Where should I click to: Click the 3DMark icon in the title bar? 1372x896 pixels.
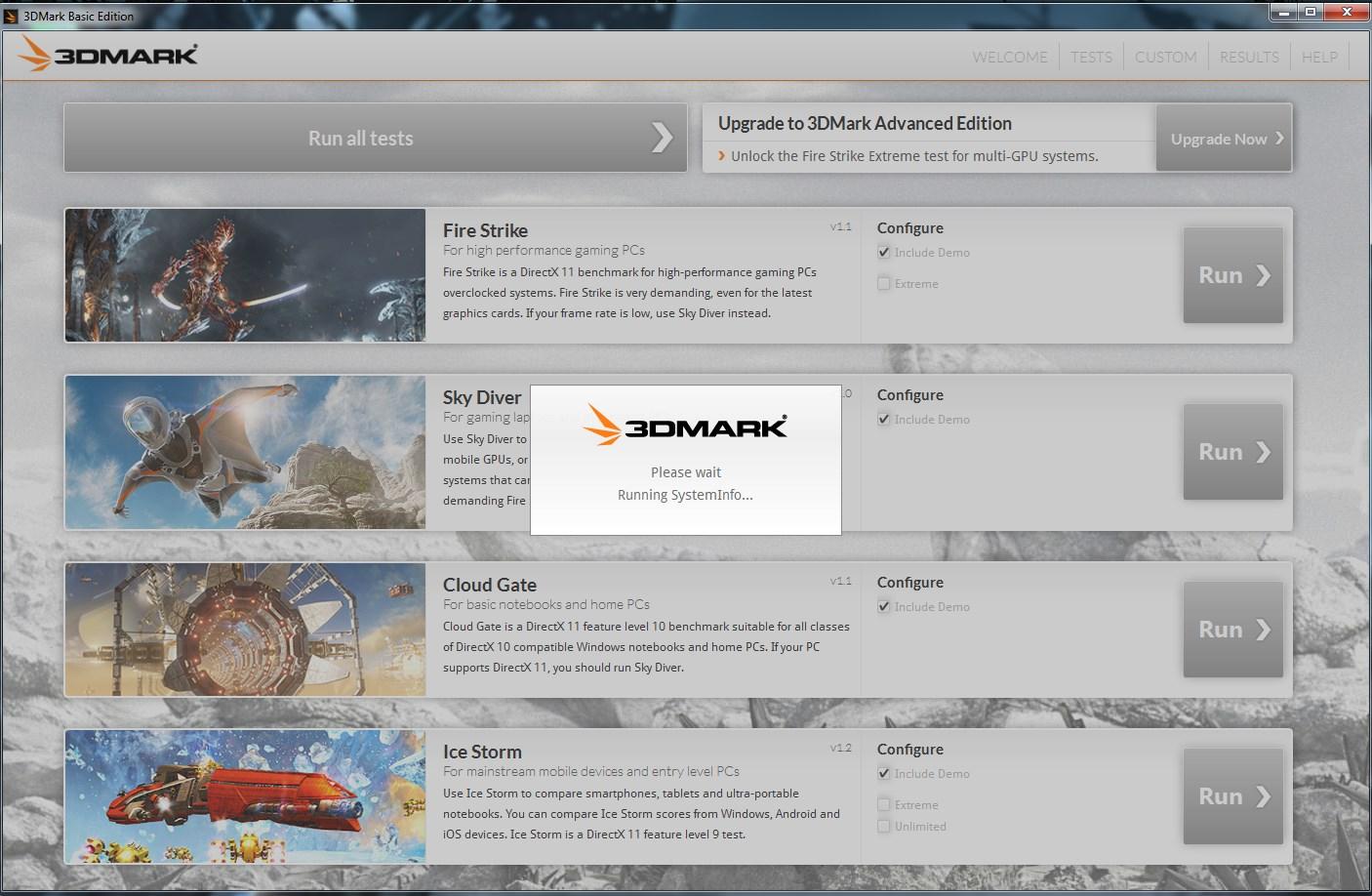(x=11, y=16)
